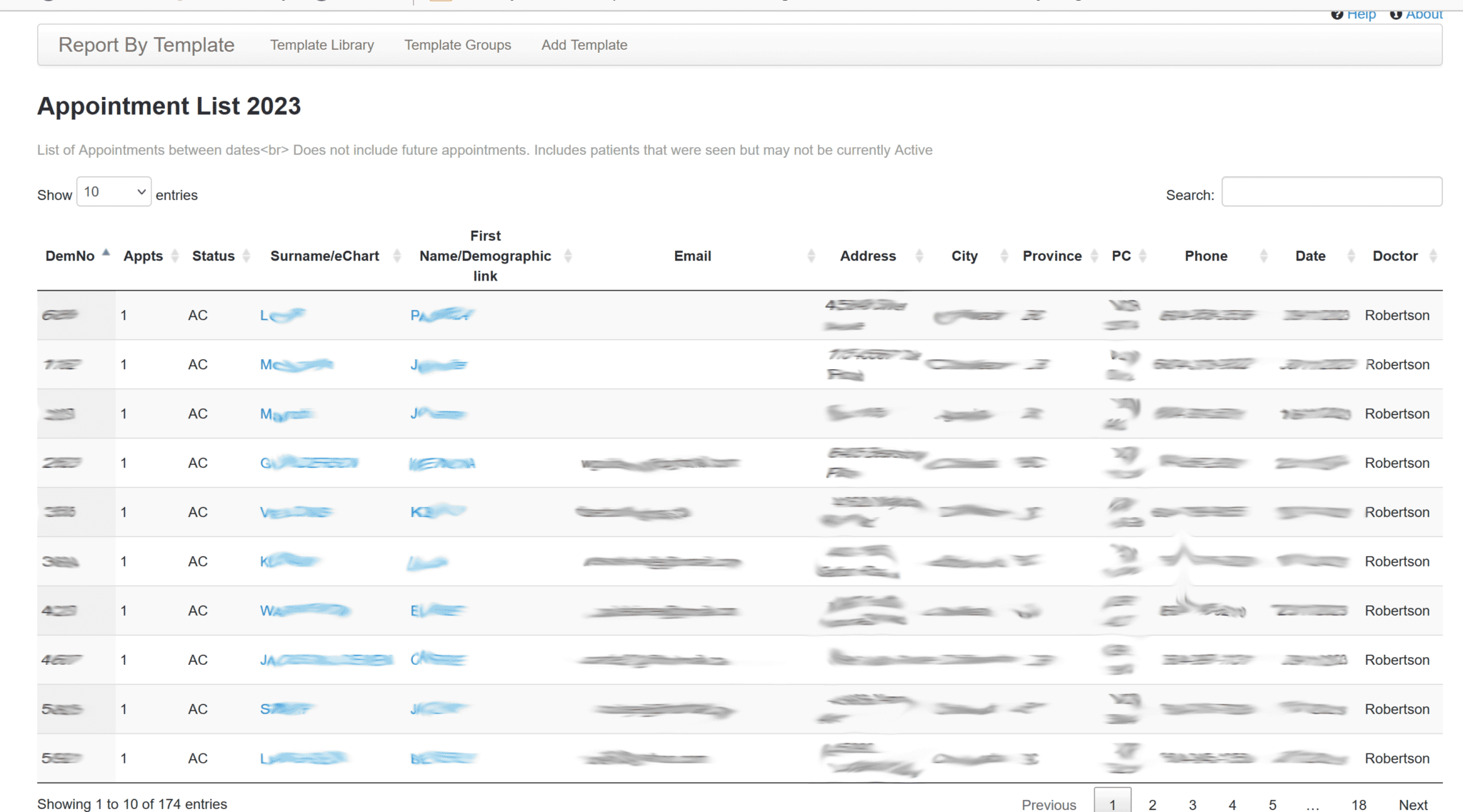Go to page 2 of results

click(x=1152, y=804)
